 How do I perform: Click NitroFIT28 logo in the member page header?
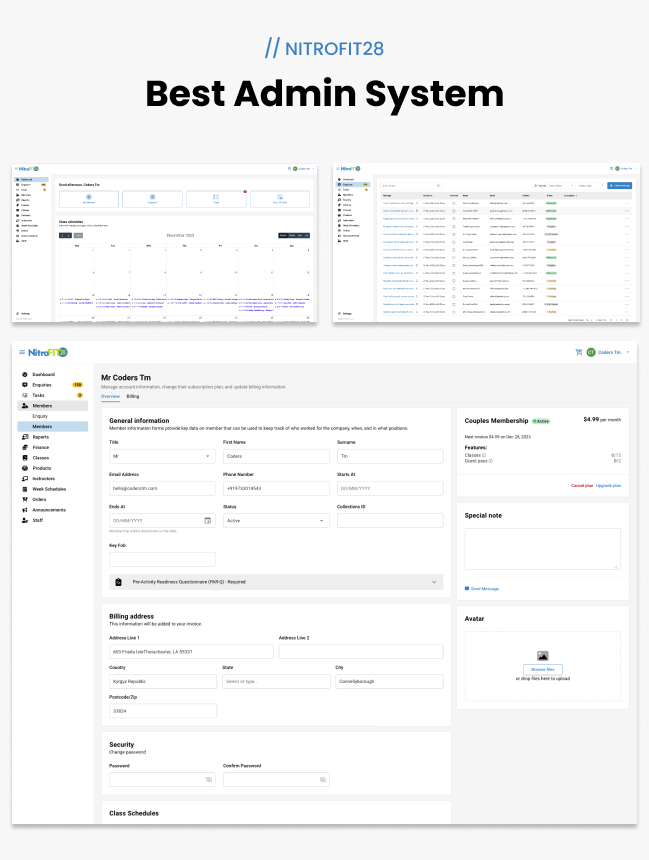click(x=48, y=352)
